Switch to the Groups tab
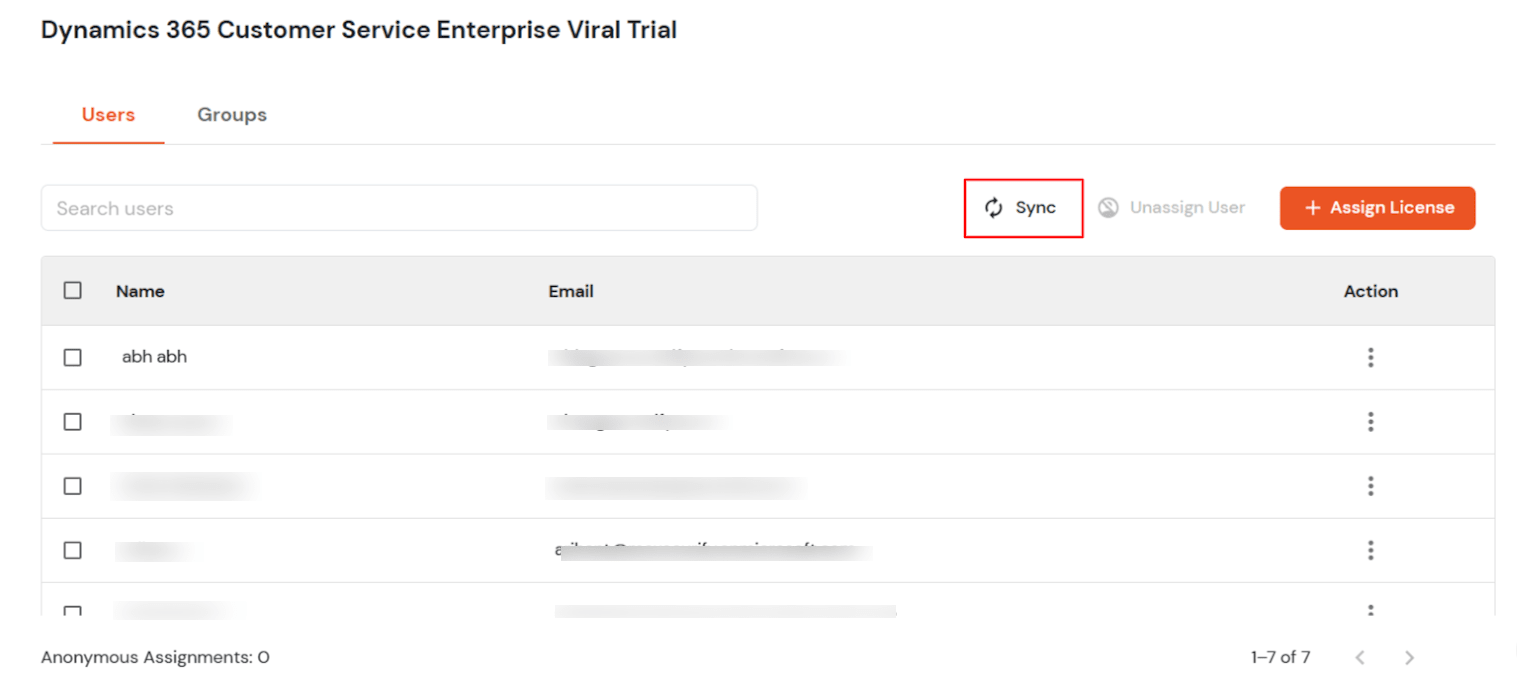Screen dimensions: 1517x678 coord(231,114)
